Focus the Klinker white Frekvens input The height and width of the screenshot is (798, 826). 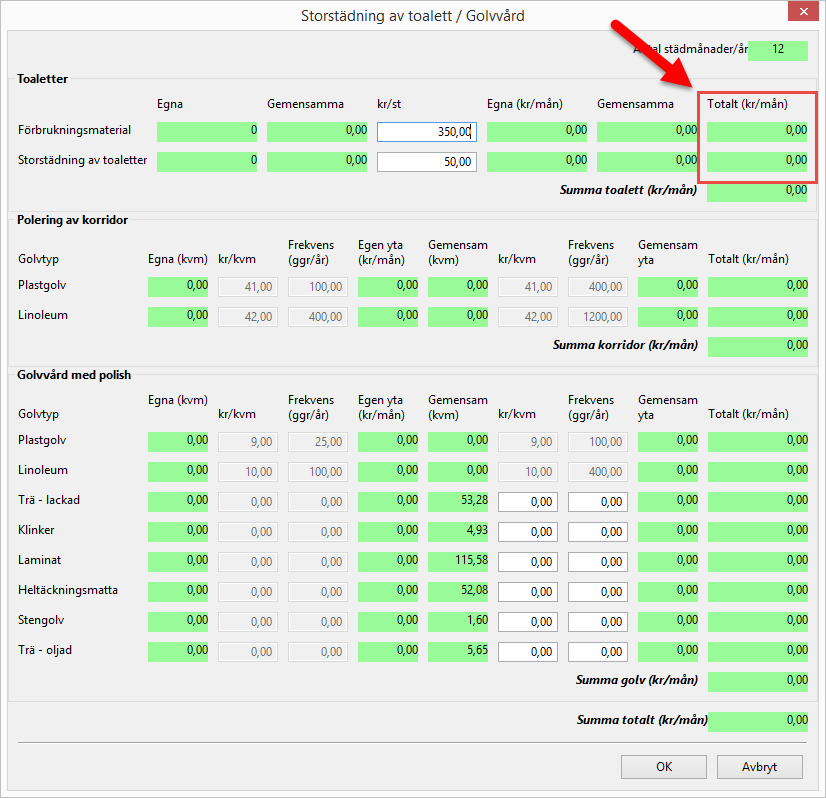click(597, 531)
